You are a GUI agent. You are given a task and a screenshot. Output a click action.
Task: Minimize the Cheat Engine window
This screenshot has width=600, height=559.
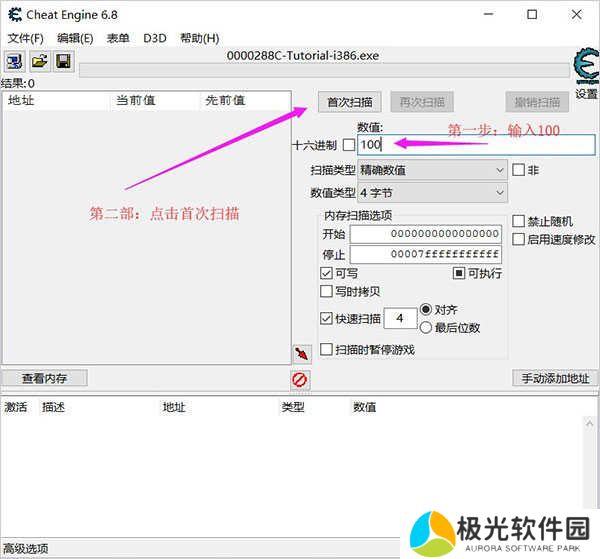click(x=488, y=15)
